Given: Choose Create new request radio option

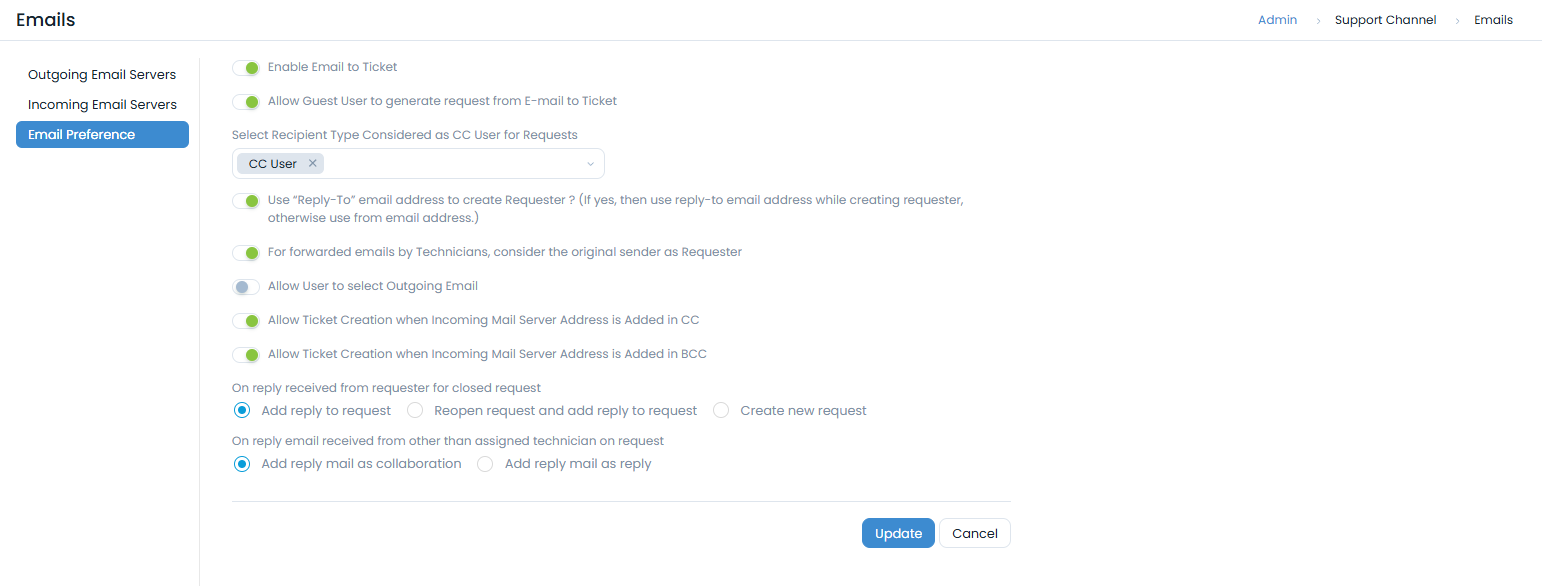Looking at the screenshot, I should (x=721, y=411).
